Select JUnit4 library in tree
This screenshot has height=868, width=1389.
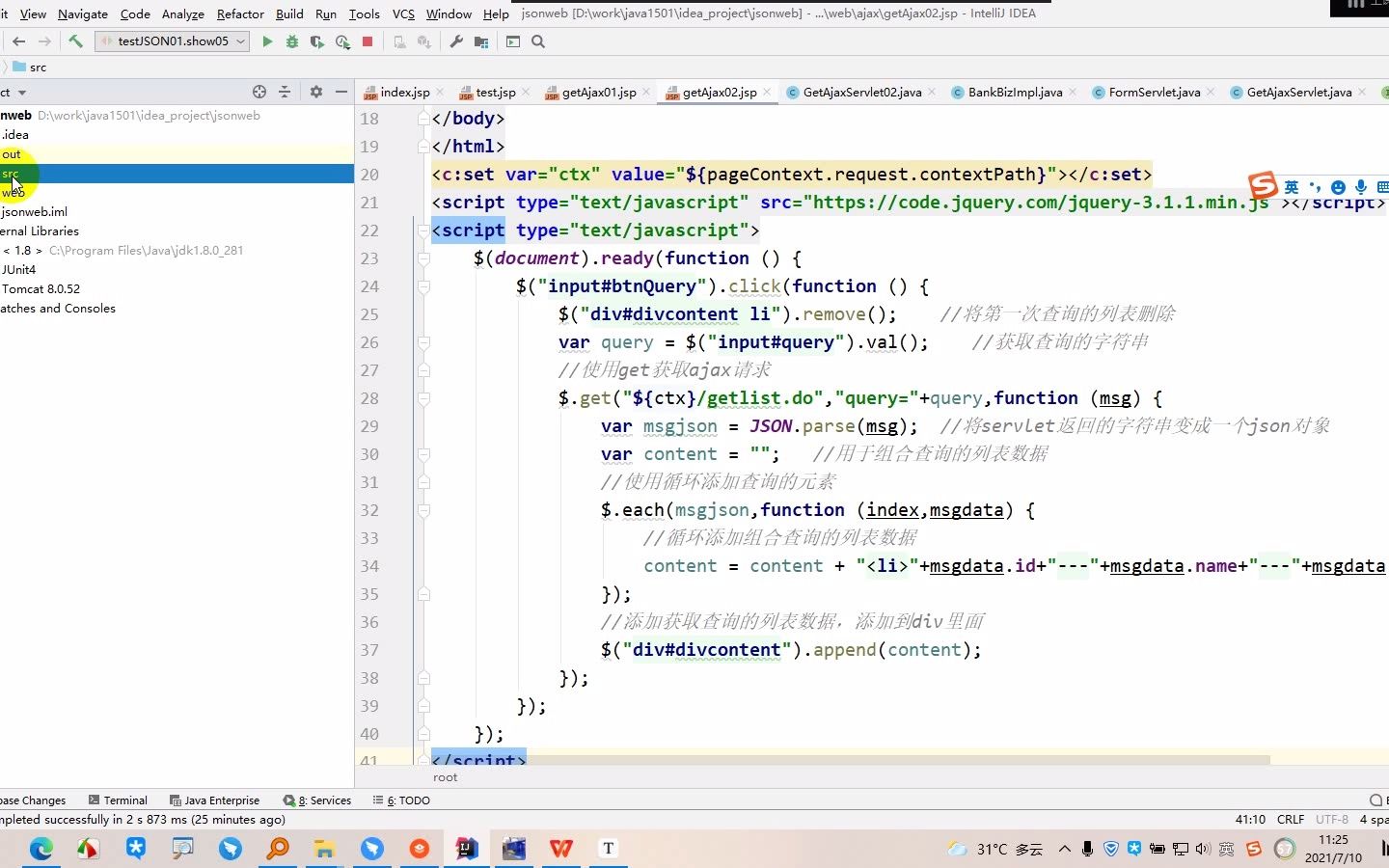pyautogui.click(x=177, y=270)
